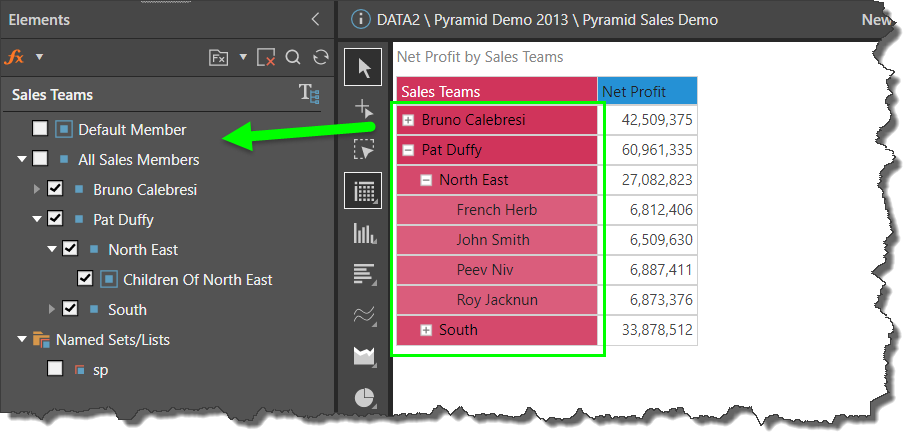This screenshot has width=917, height=448.
Task: Expand Bruno Calebresi row in the grid
Action: [408, 120]
